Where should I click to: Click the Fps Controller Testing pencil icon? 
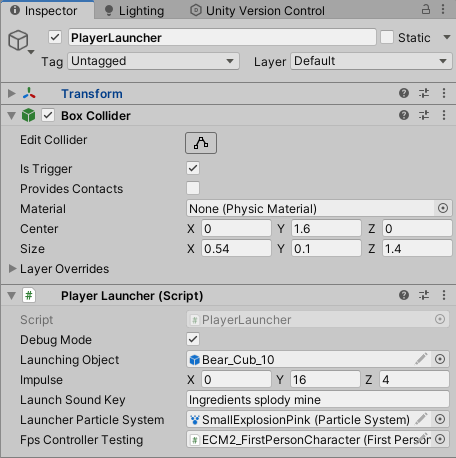[423, 438]
